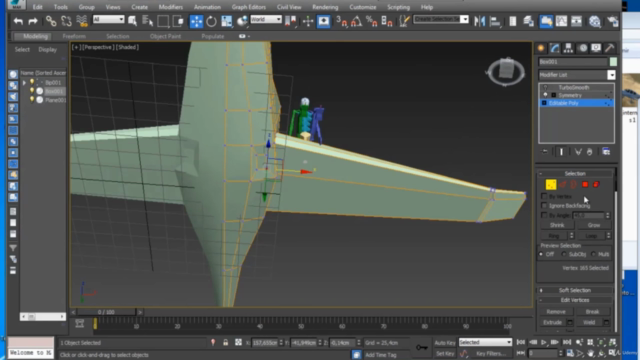The width and height of the screenshot is (640, 360).
Task: Toggle the selection lock icon in status bar
Action: pyautogui.click(x=225, y=342)
